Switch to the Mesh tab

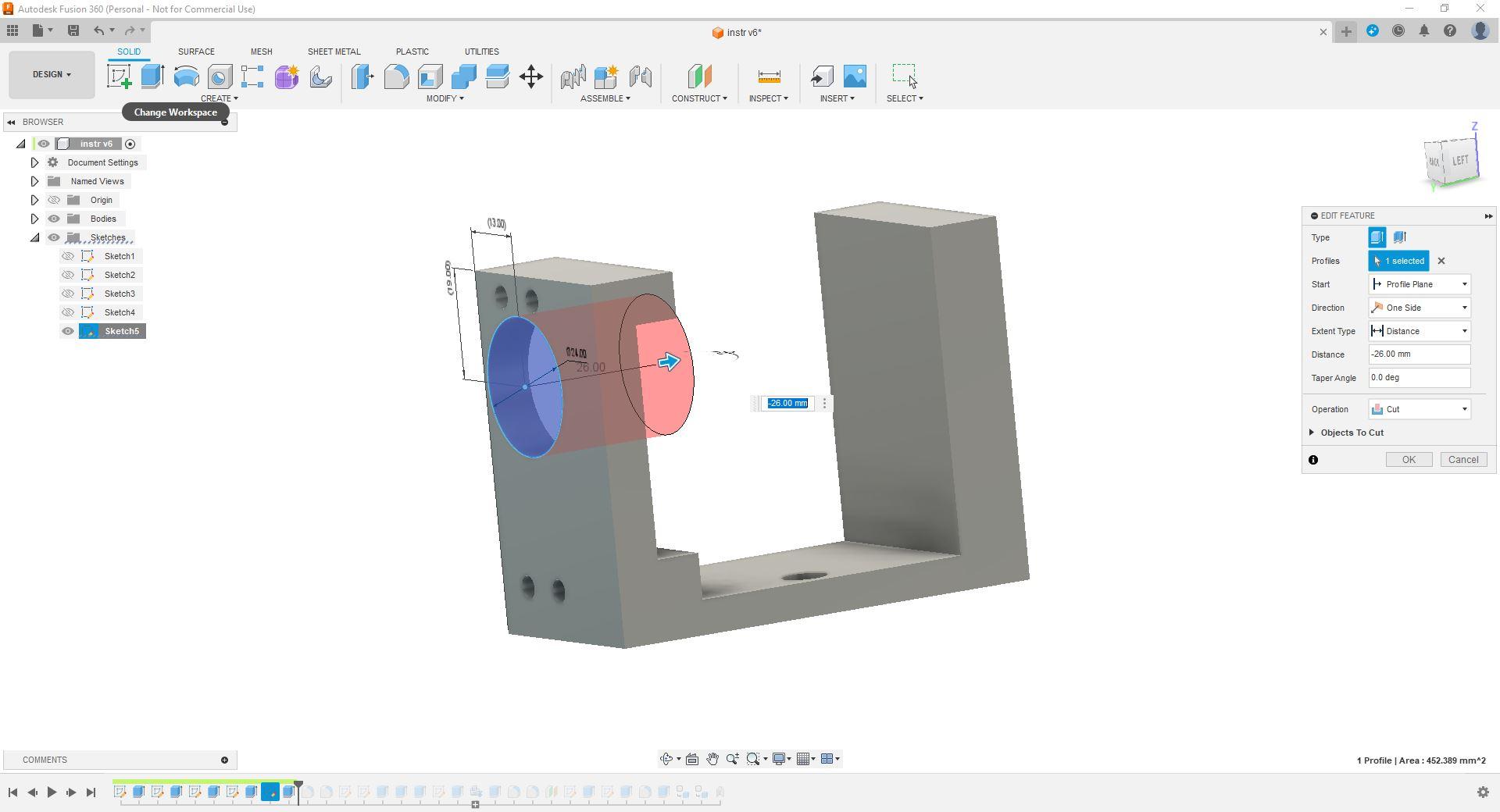[x=261, y=52]
